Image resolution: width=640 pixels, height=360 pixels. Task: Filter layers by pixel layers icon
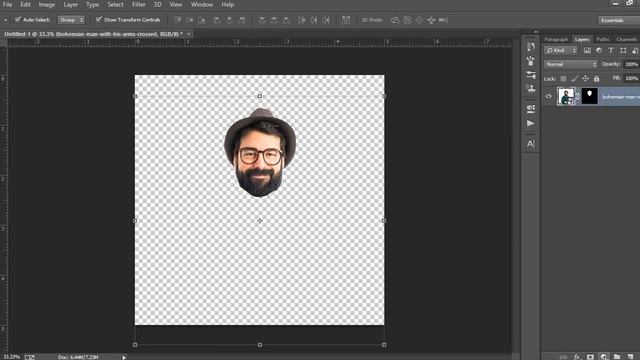[587, 51]
